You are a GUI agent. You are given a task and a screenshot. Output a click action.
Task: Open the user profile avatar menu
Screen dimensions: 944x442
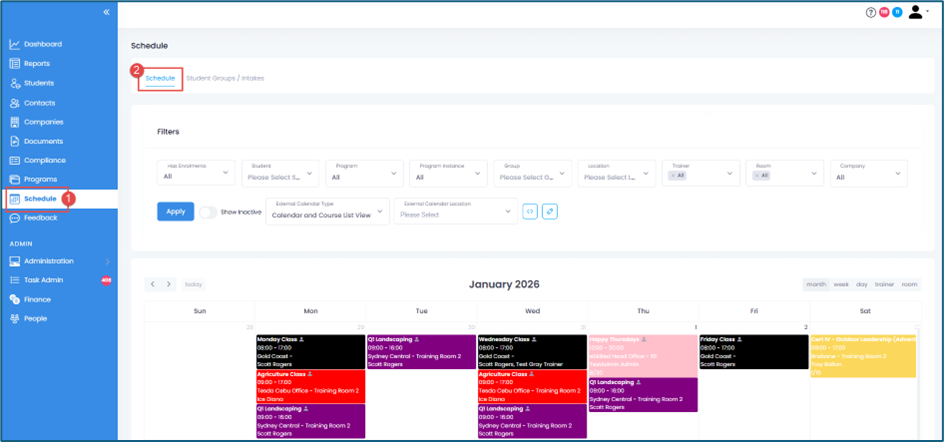[x=916, y=13]
